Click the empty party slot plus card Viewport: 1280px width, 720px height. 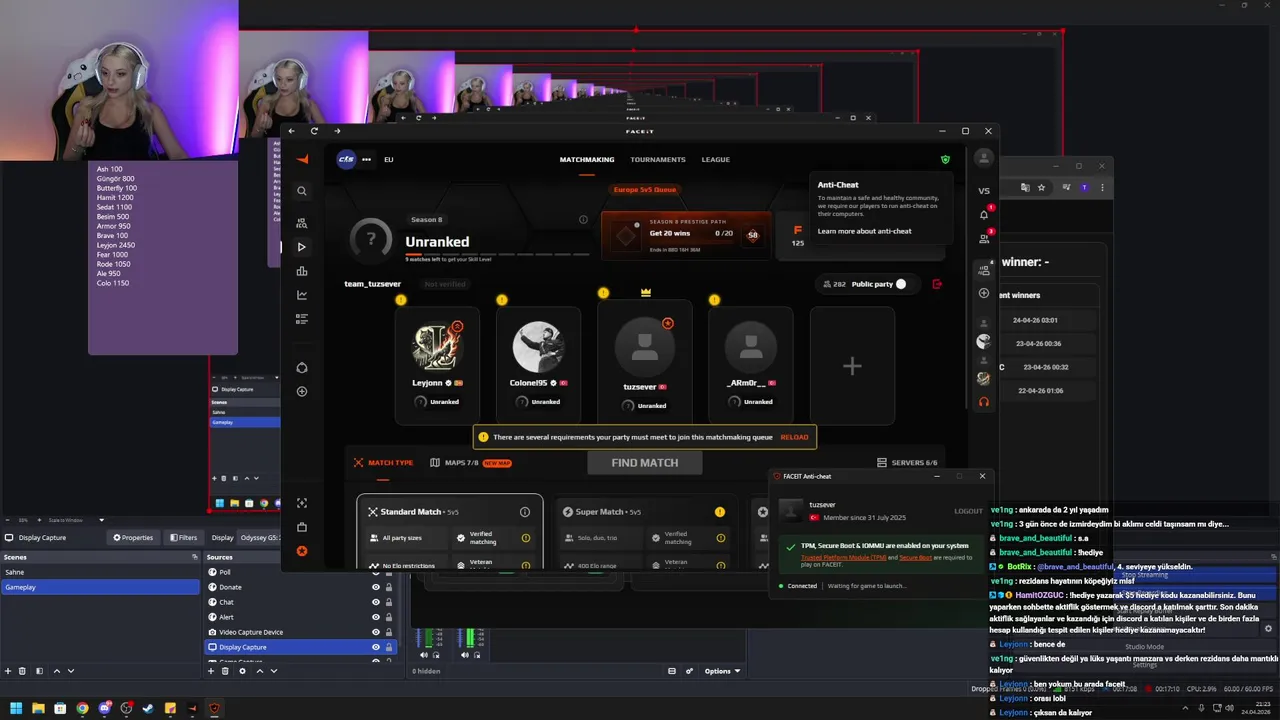coord(852,366)
